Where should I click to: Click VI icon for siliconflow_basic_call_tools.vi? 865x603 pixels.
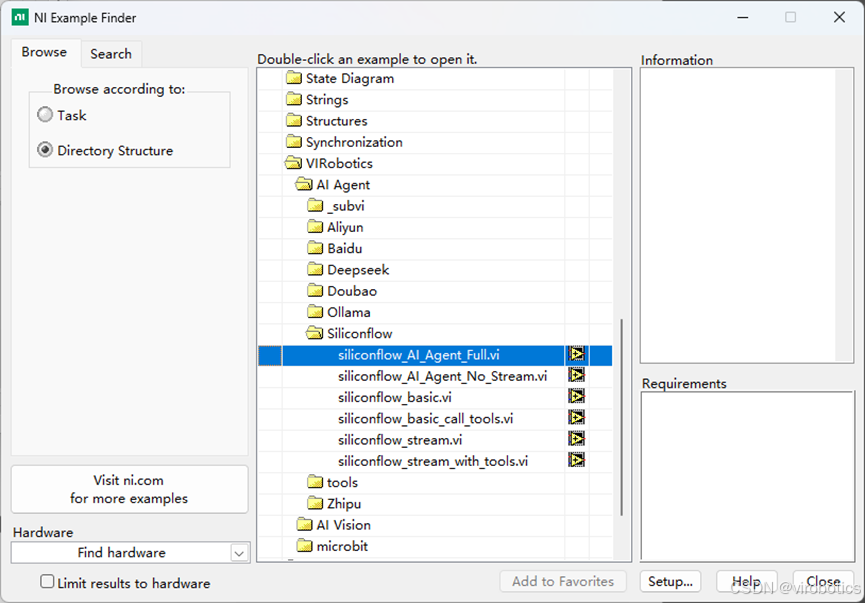click(576, 418)
